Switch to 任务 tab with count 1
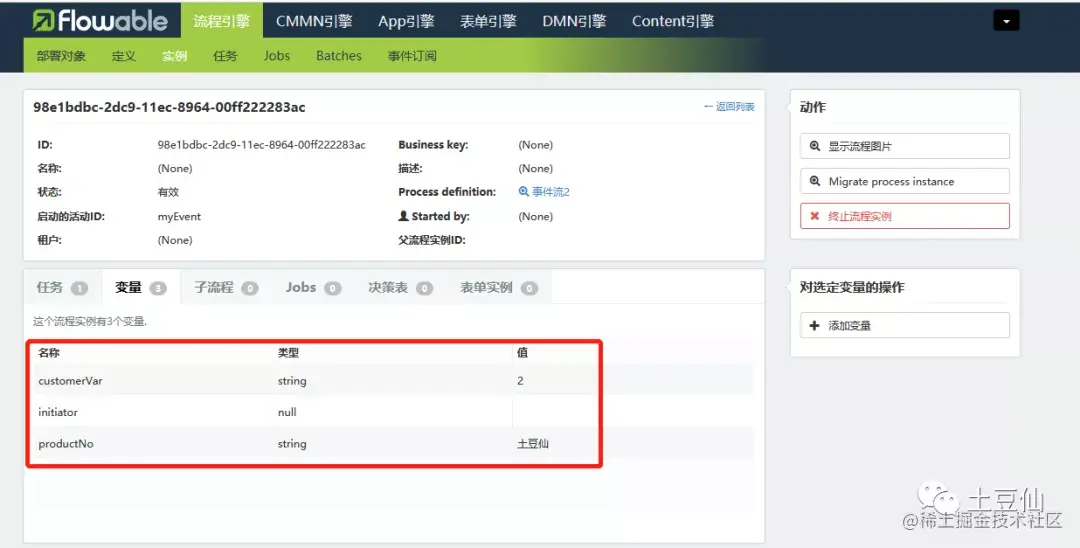 pos(62,287)
